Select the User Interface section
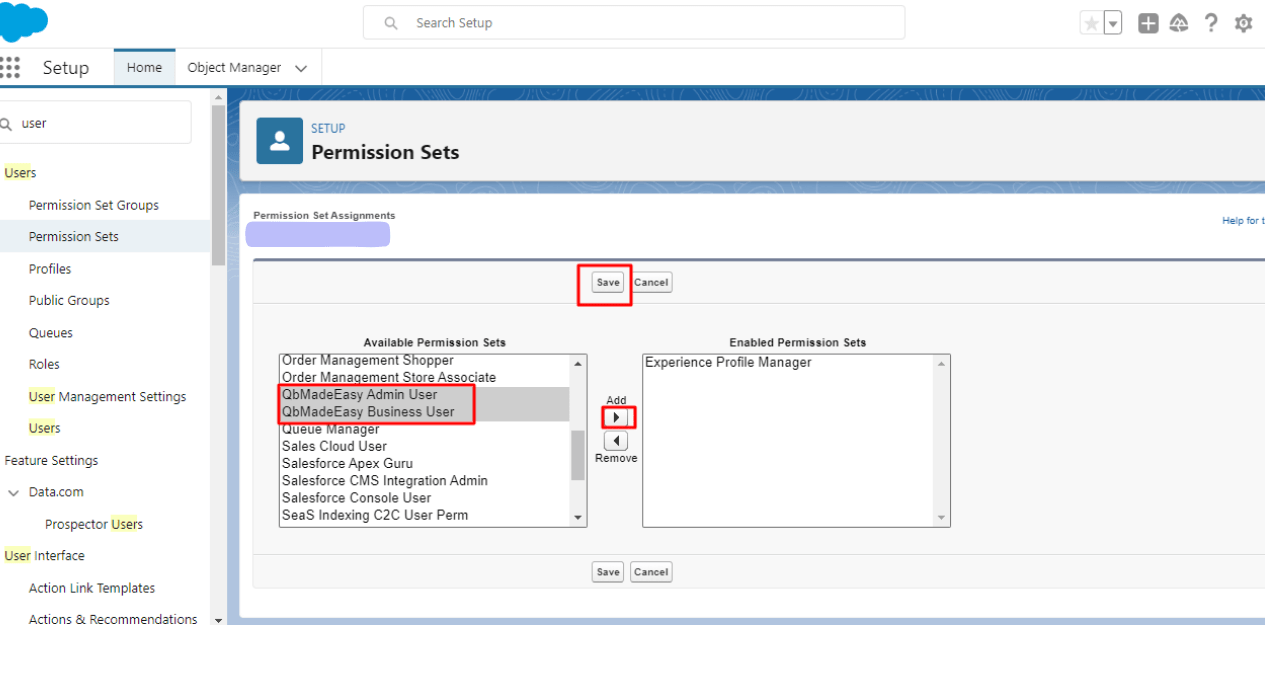 tap(44, 556)
